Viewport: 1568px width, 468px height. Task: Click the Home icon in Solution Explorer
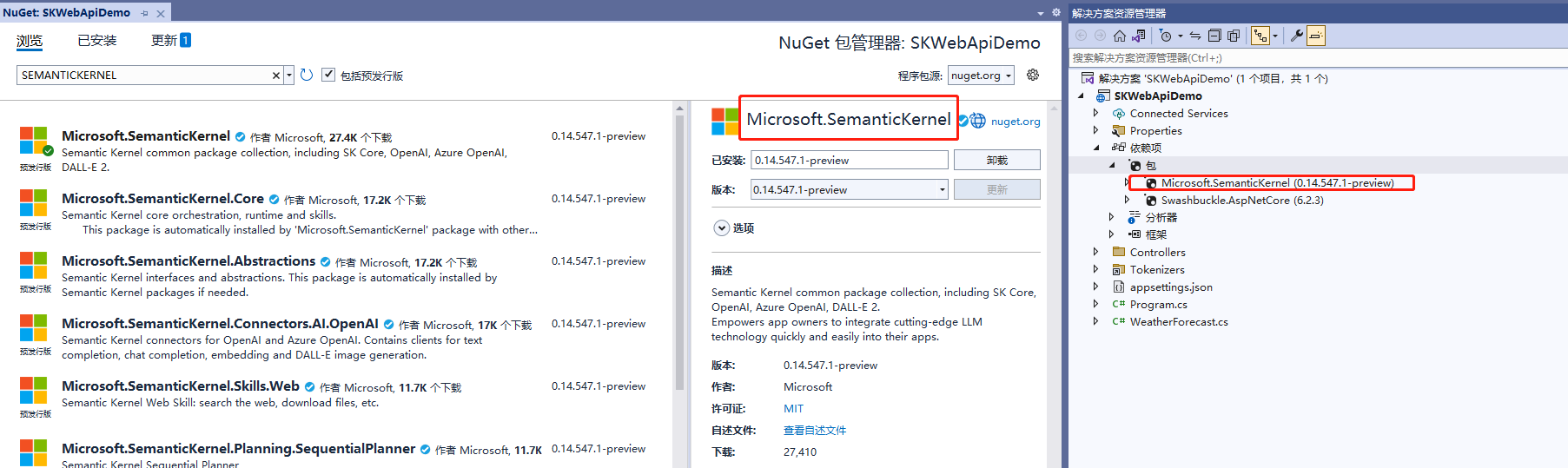tap(1120, 36)
